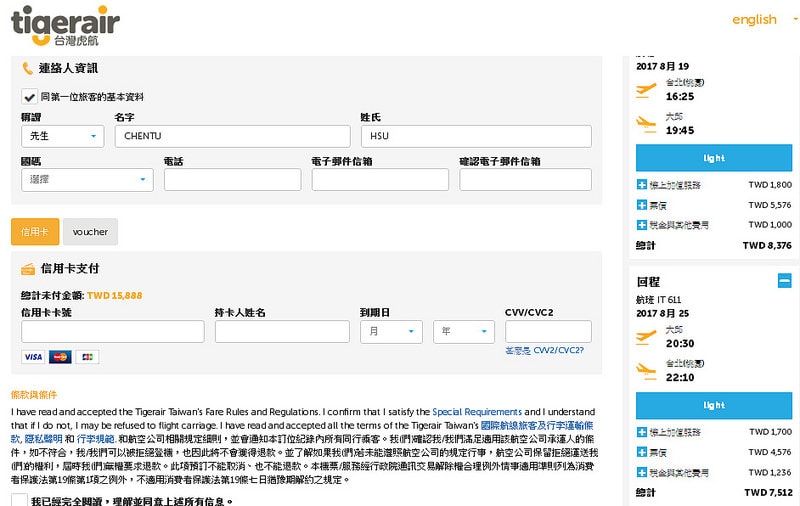Open the Special Requirements link

tap(477, 411)
